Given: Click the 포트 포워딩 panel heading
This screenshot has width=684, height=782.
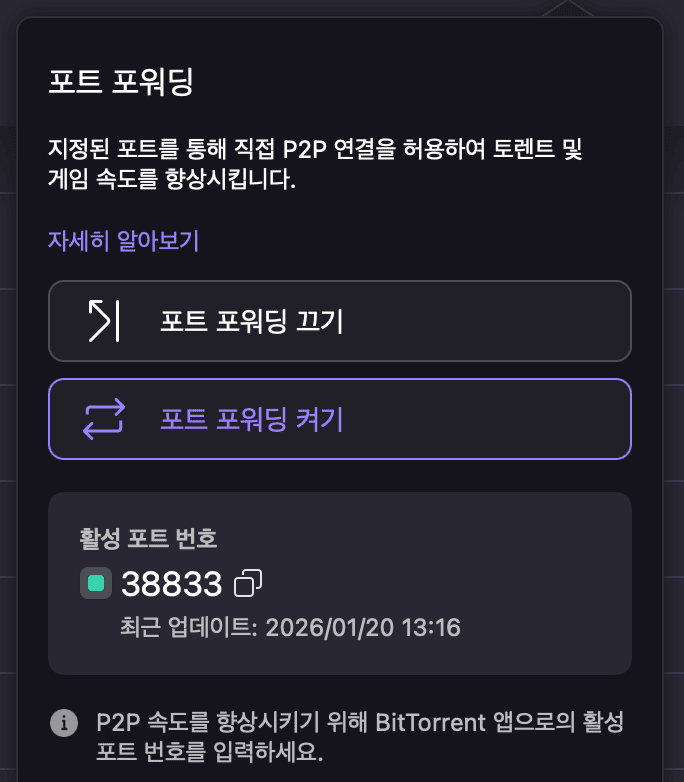Looking at the screenshot, I should click(121, 81).
